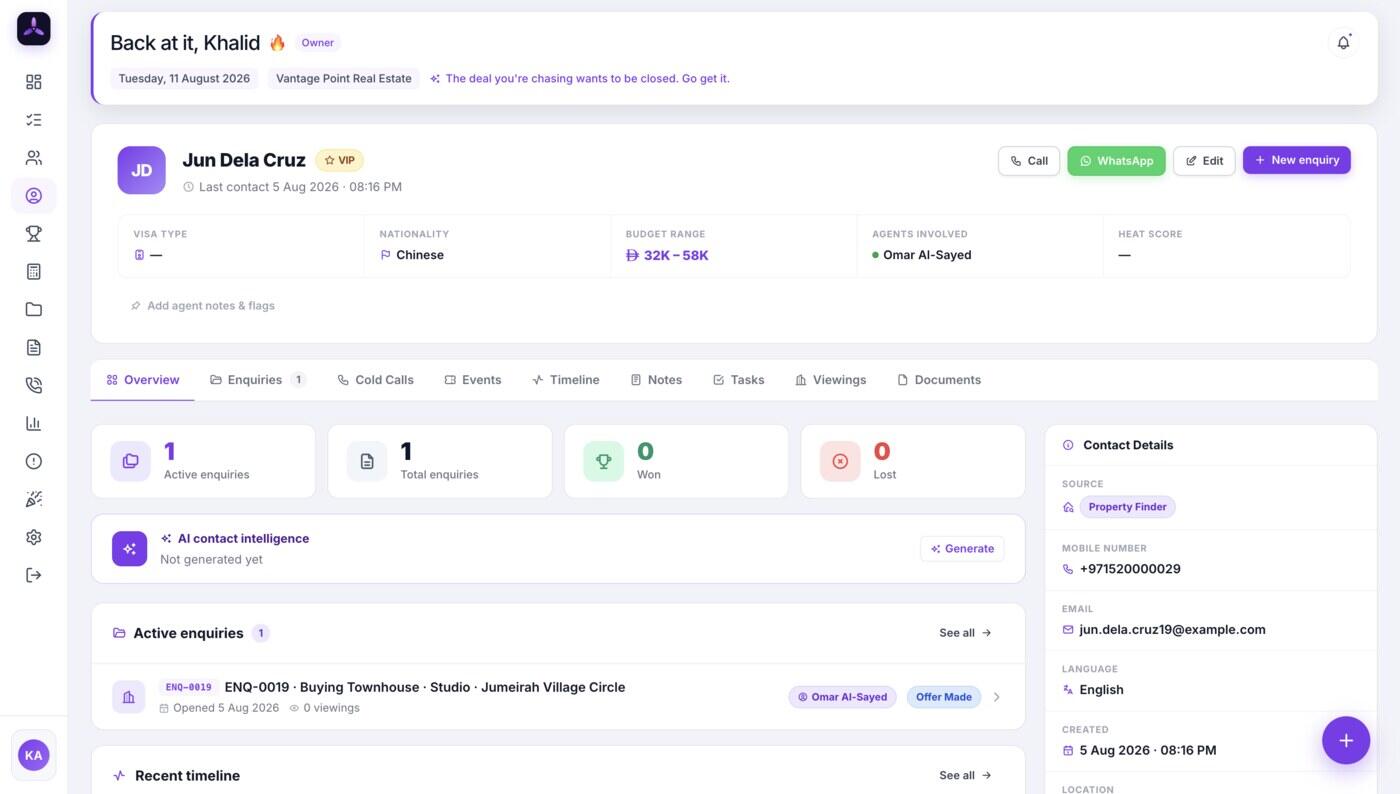Open the phone calls icon in sidebar
Viewport: 1400px width, 794px height.
coord(34,386)
